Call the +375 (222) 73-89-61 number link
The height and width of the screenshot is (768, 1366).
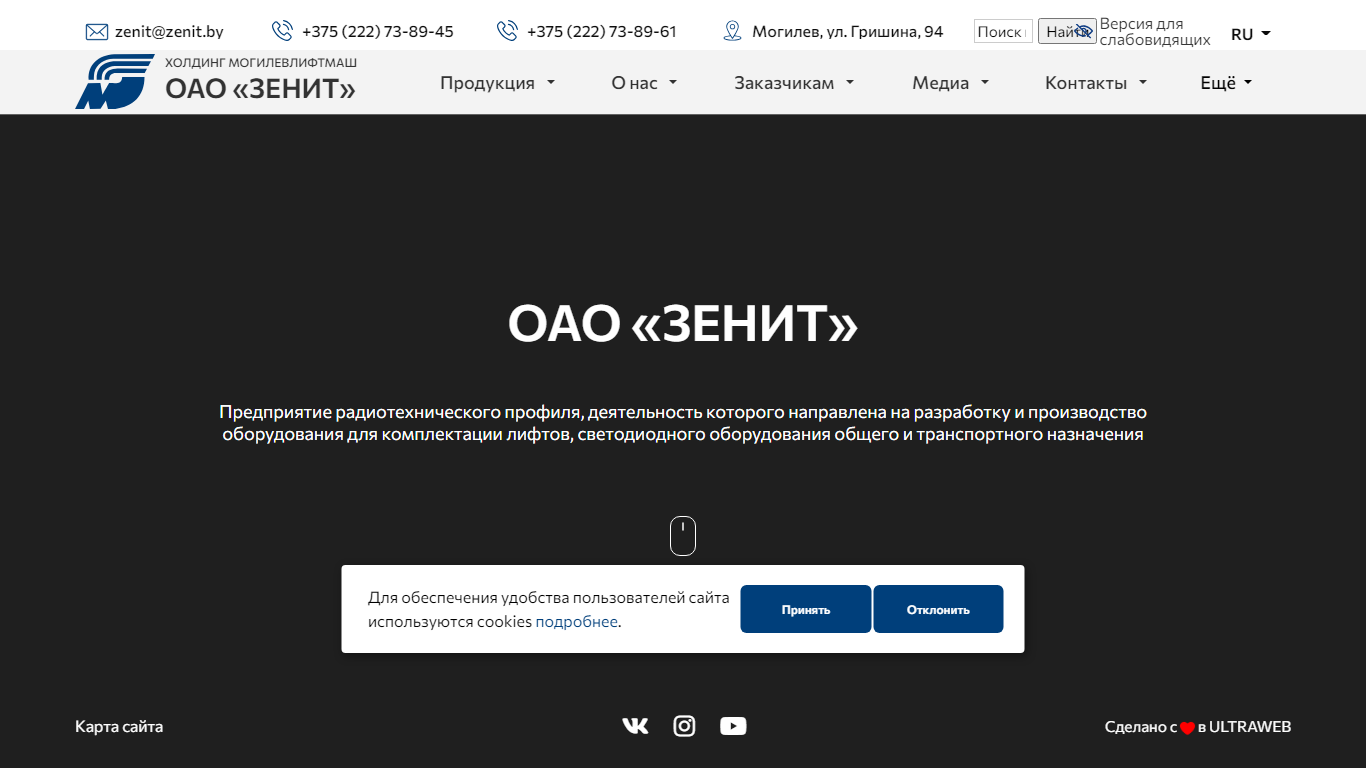point(602,31)
